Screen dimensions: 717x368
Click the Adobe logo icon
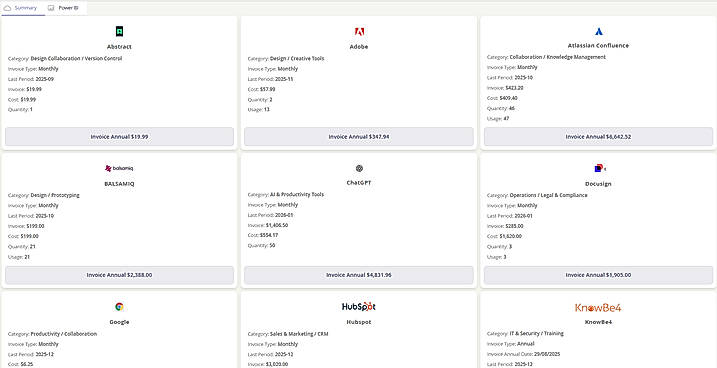[359, 32]
